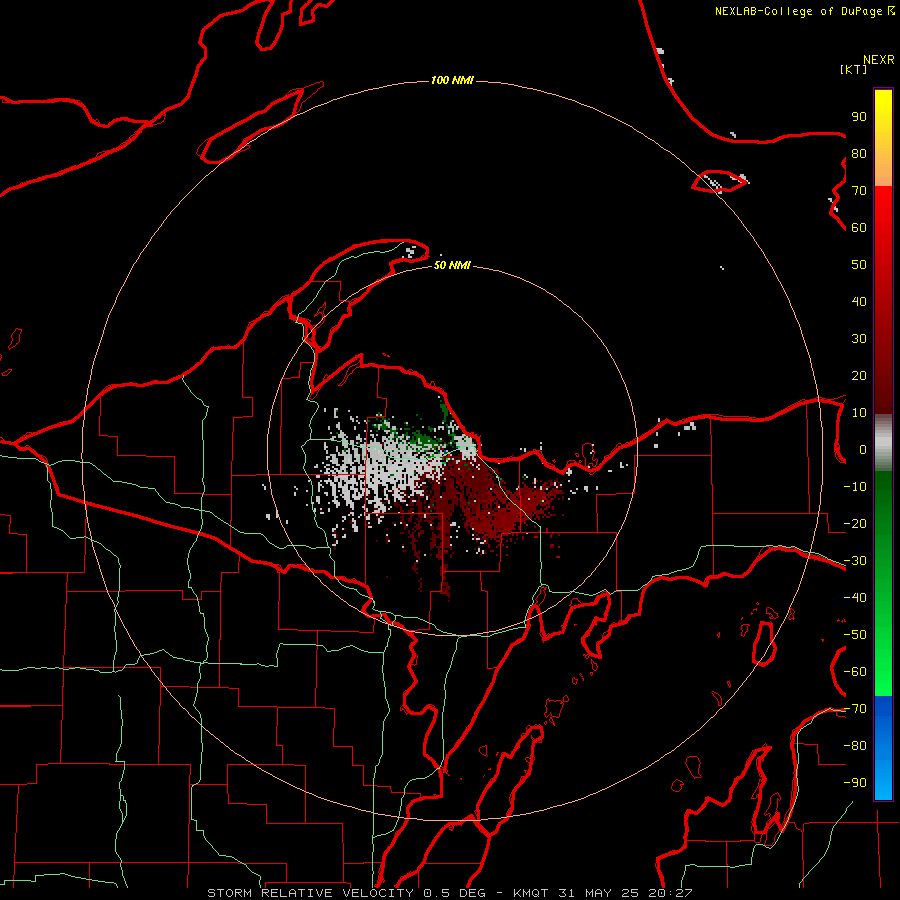Click the gray zero-velocity band of the color bar
This screenshot has height=900, width=900.
(883, 443)
